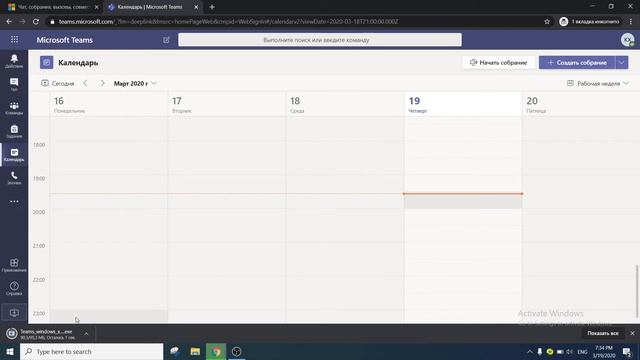
Task: Open the Activity feed in the sidebar
Action: coord(14,61)
